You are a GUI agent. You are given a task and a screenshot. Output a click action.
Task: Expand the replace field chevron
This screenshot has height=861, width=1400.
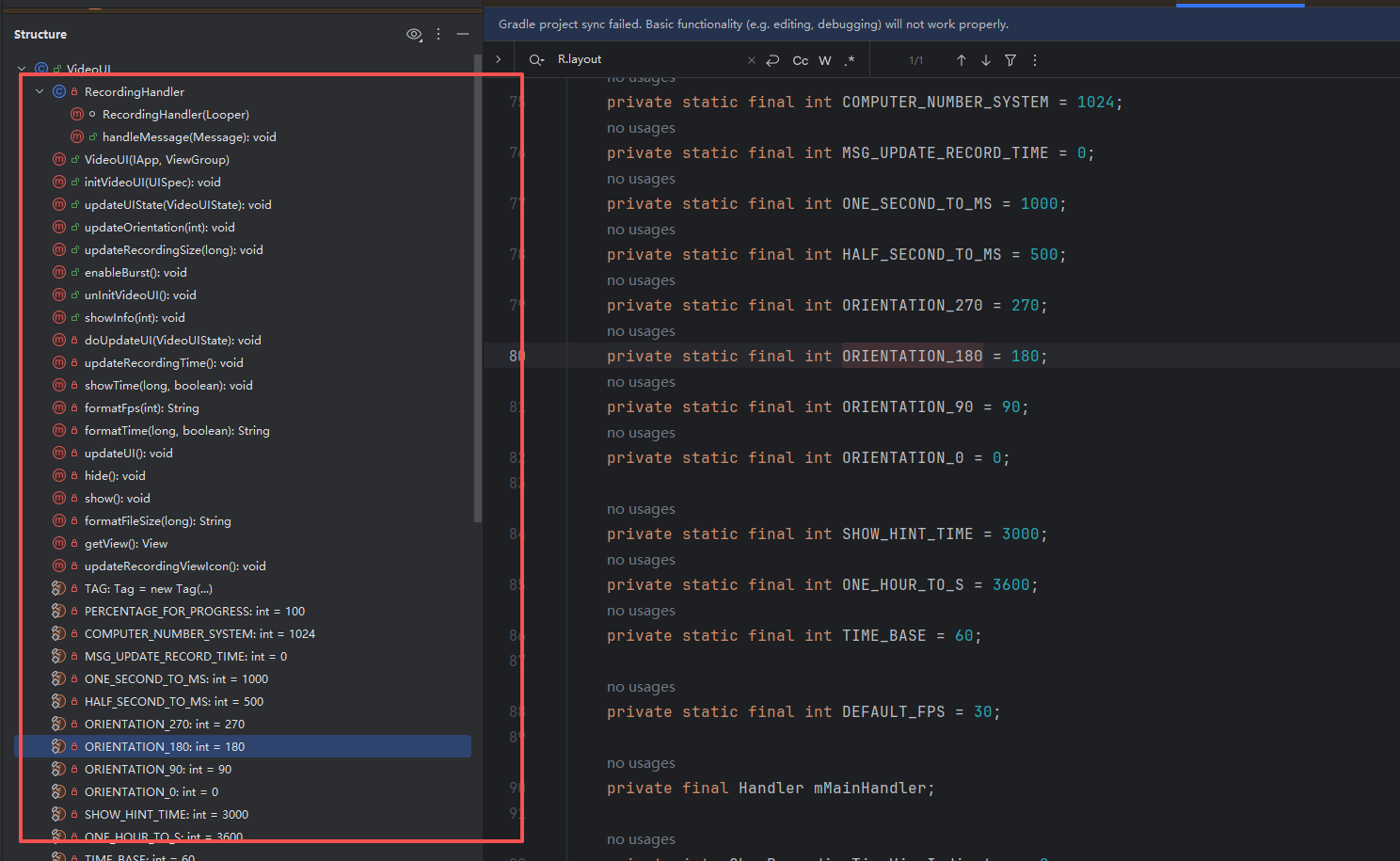(x=499, y=59)
